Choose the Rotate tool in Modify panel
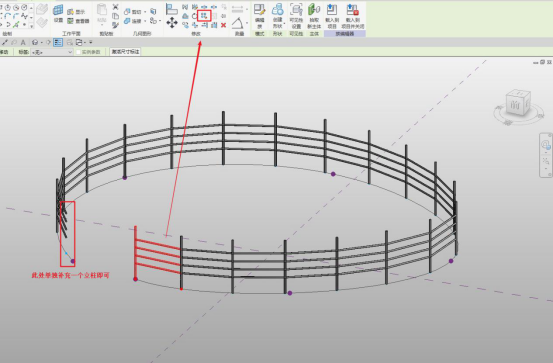553x363 pixels. pos(195,16)
